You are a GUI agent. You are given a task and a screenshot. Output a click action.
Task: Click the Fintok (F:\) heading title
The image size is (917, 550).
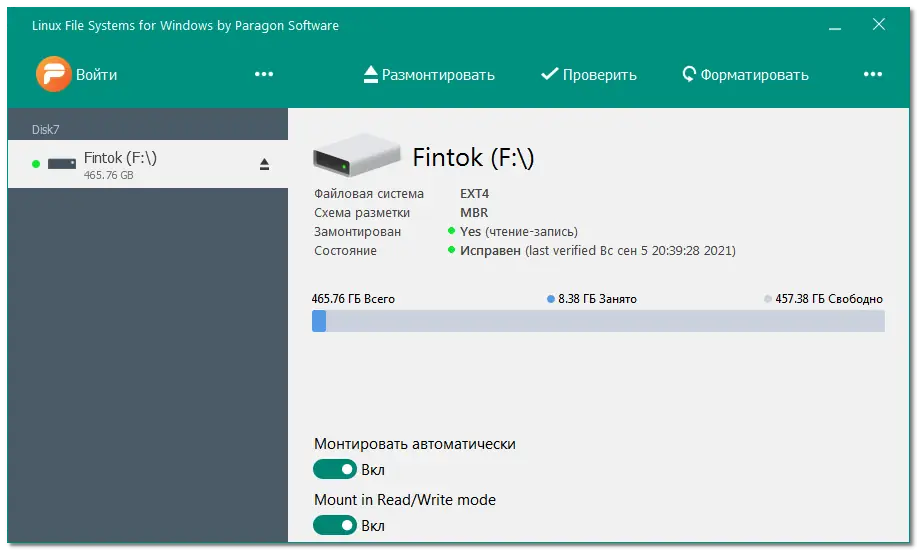(x=473, y=157)
